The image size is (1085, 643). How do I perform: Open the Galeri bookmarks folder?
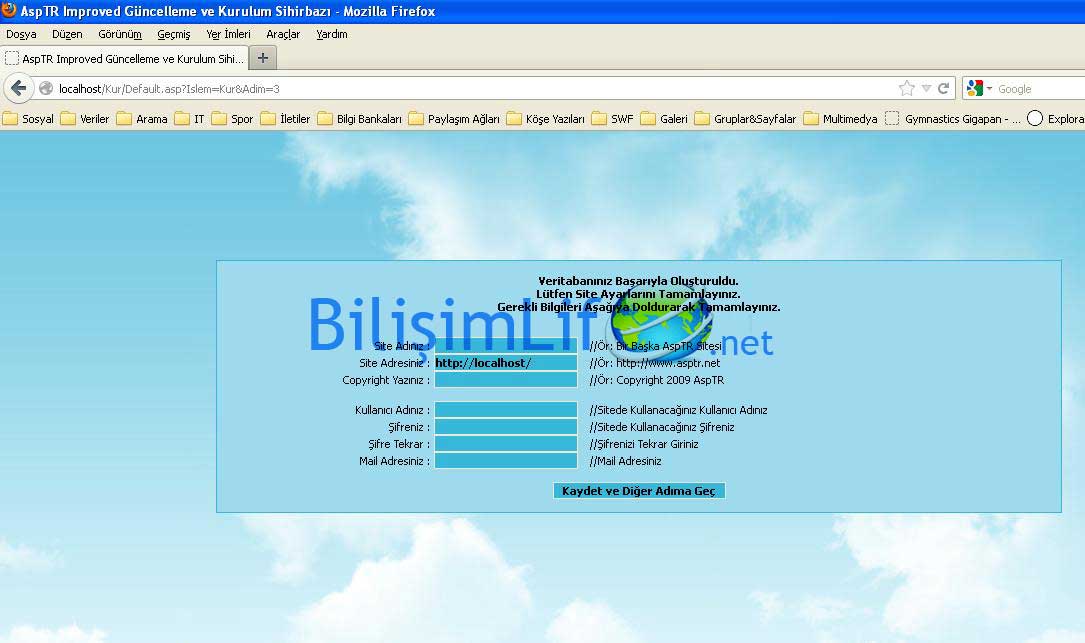click(664, 119)
